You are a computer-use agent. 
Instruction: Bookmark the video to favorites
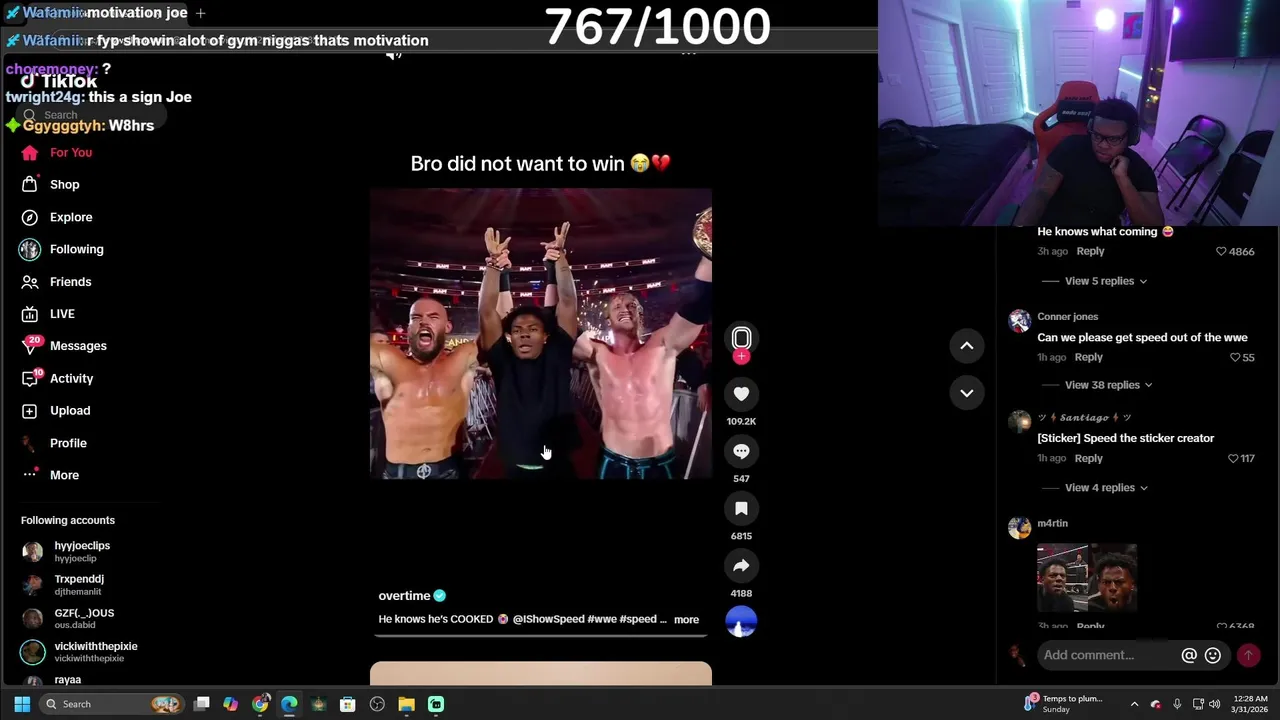point(741,509)
